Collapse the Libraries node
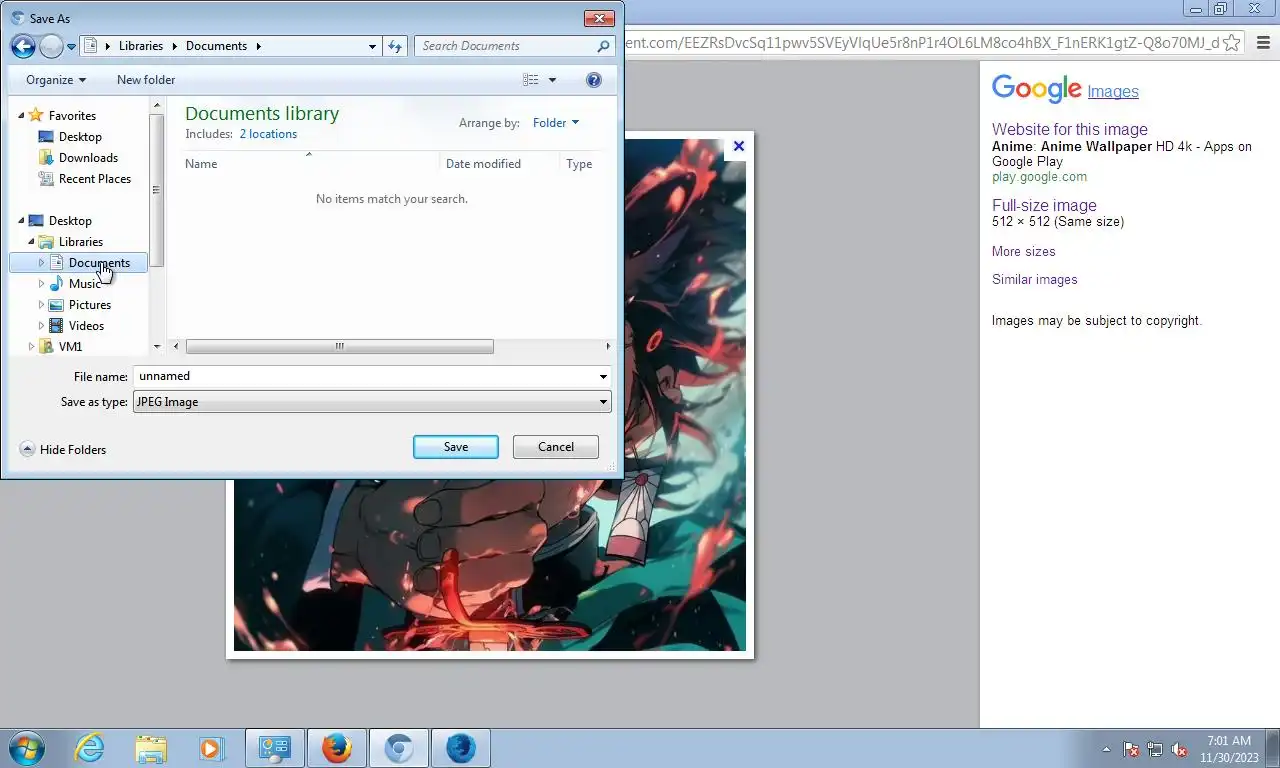This screenshot has width=1280, height=768. pos(31,241)
